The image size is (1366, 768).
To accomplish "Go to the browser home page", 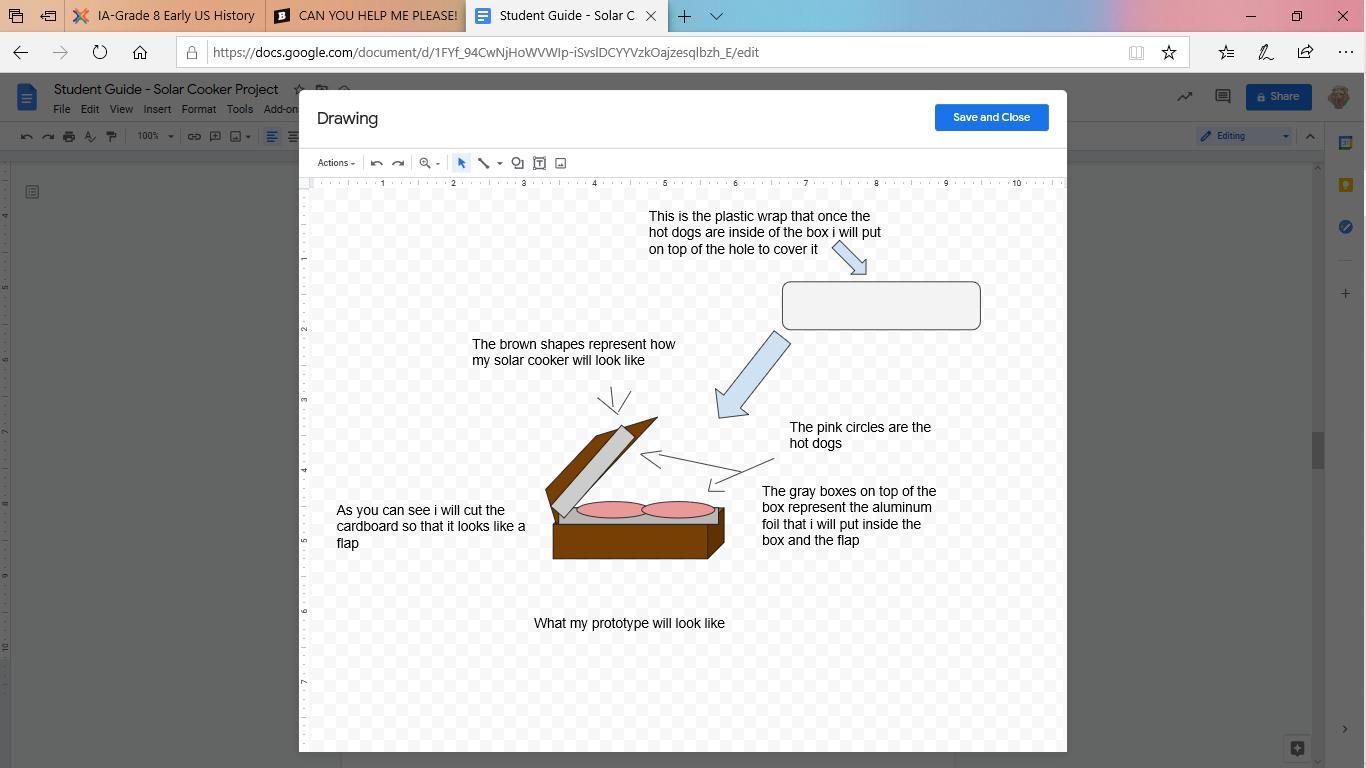I will point(140,52).
